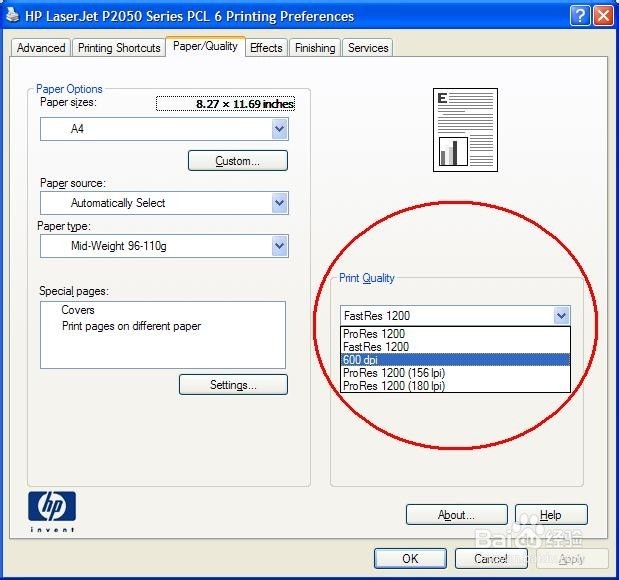Select the 600 dpi option
This screenshot has width=619, height=580.
point(455,360)
